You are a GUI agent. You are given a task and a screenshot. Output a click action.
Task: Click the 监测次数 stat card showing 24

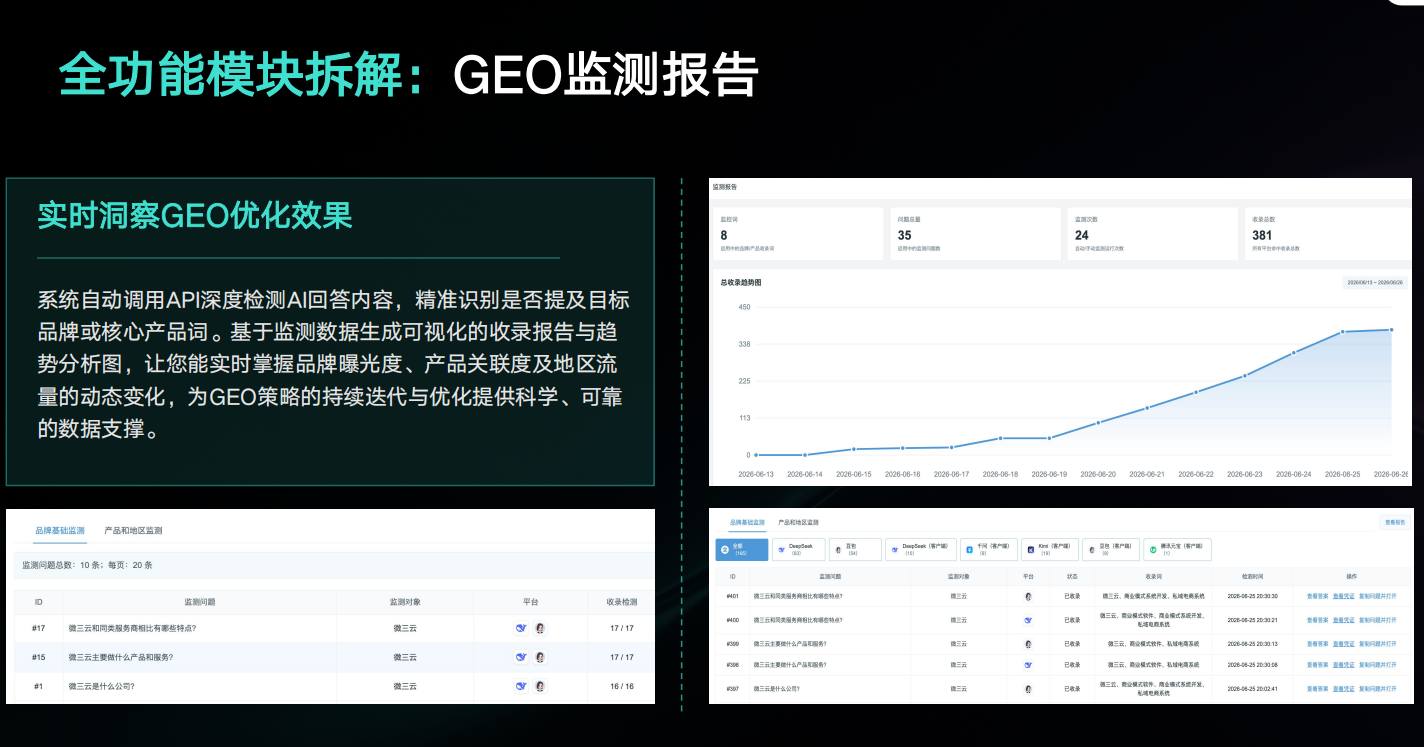[1152, 234]
